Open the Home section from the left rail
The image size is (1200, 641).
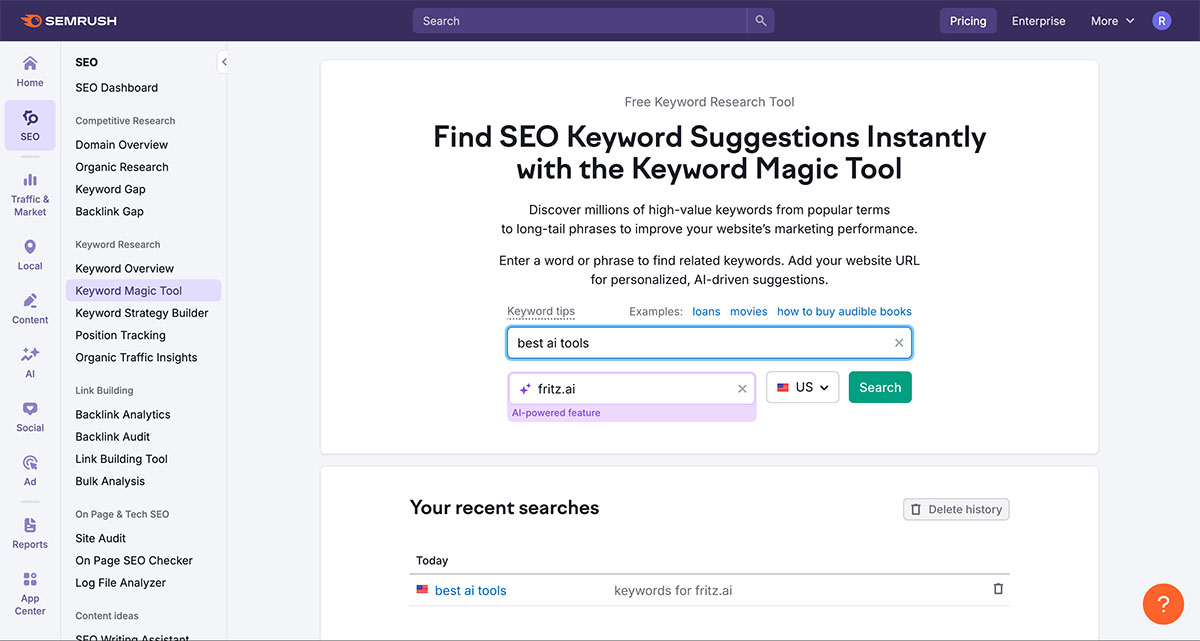(x=29, y=70)
